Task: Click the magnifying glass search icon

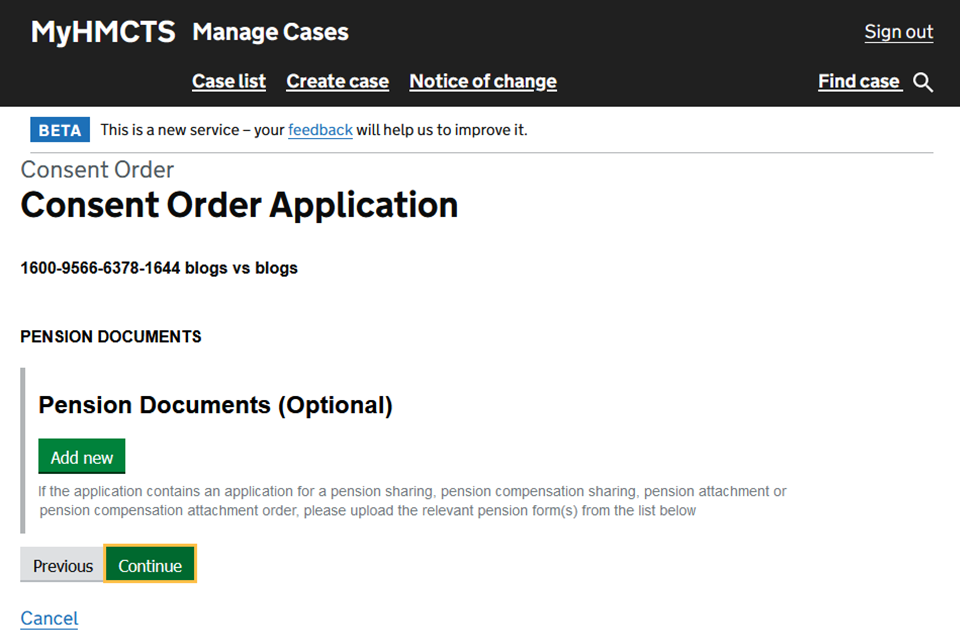Action: pyautogui.click(x=923, y=82)
